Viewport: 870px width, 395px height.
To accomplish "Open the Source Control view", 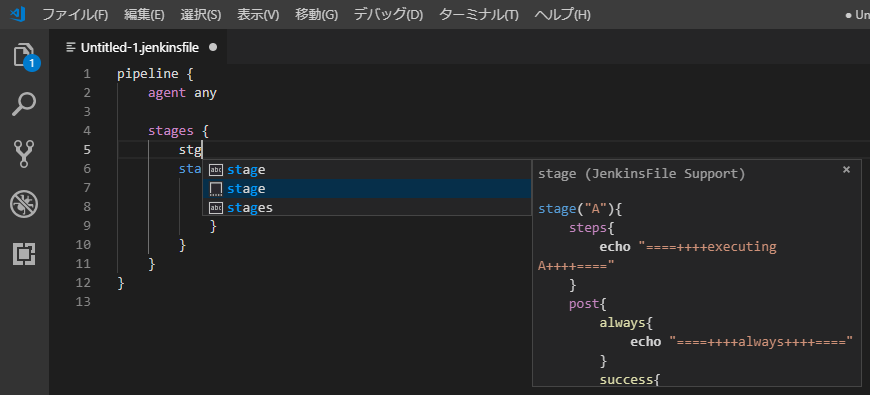I will (24, 154).
